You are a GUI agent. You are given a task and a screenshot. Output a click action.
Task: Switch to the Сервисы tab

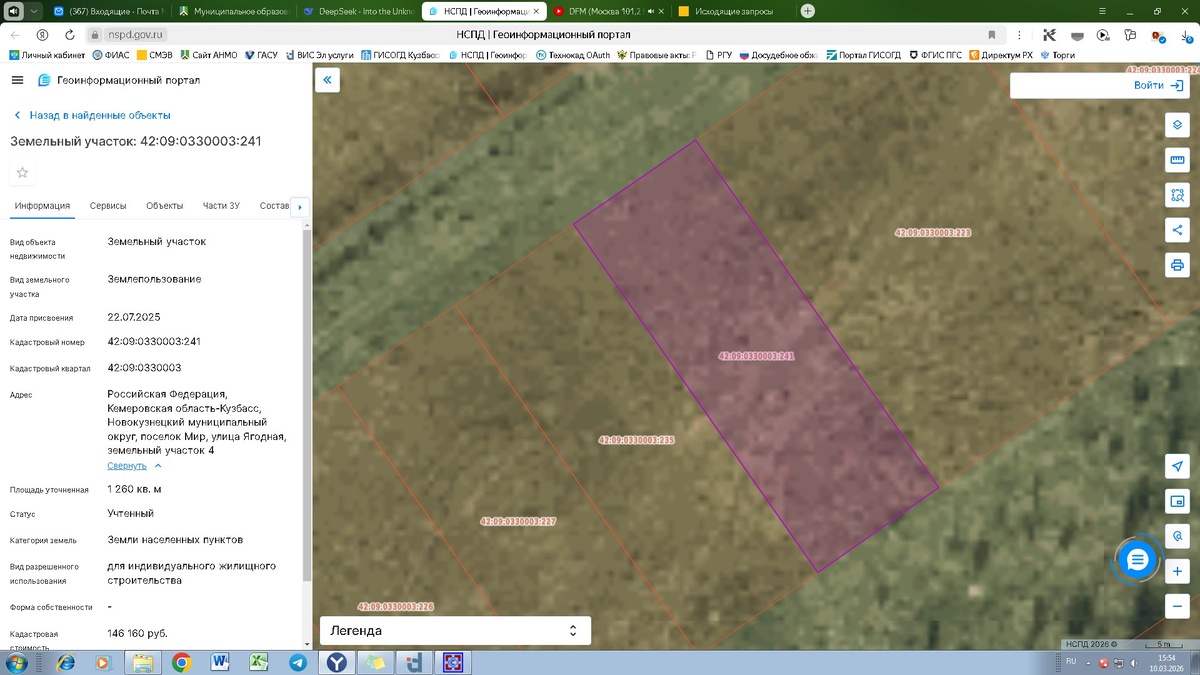coord(108,206)
